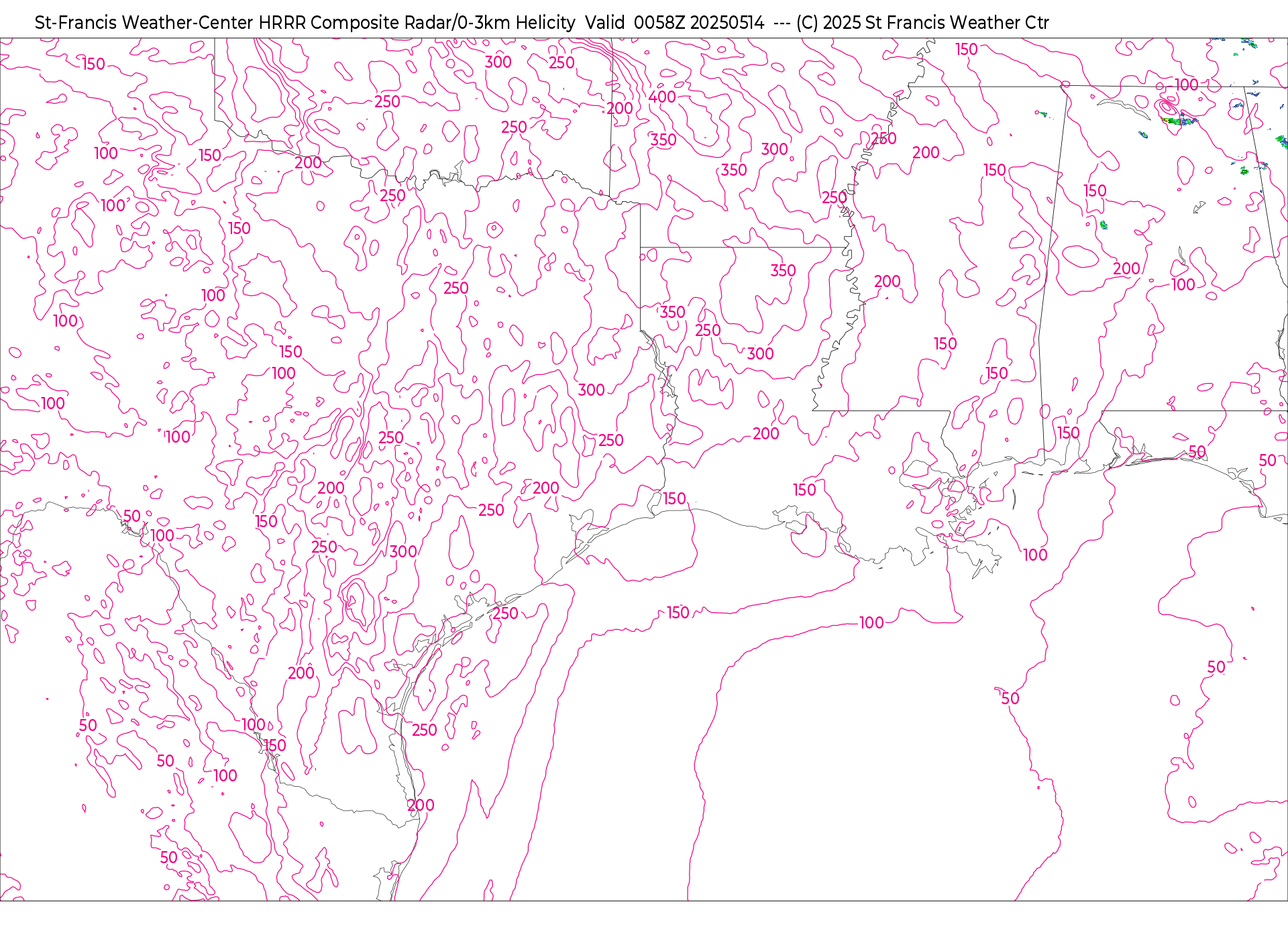Click the '400' helicity contour label
The height and width of the screenshot is (939, 1288).
(662, 97)
